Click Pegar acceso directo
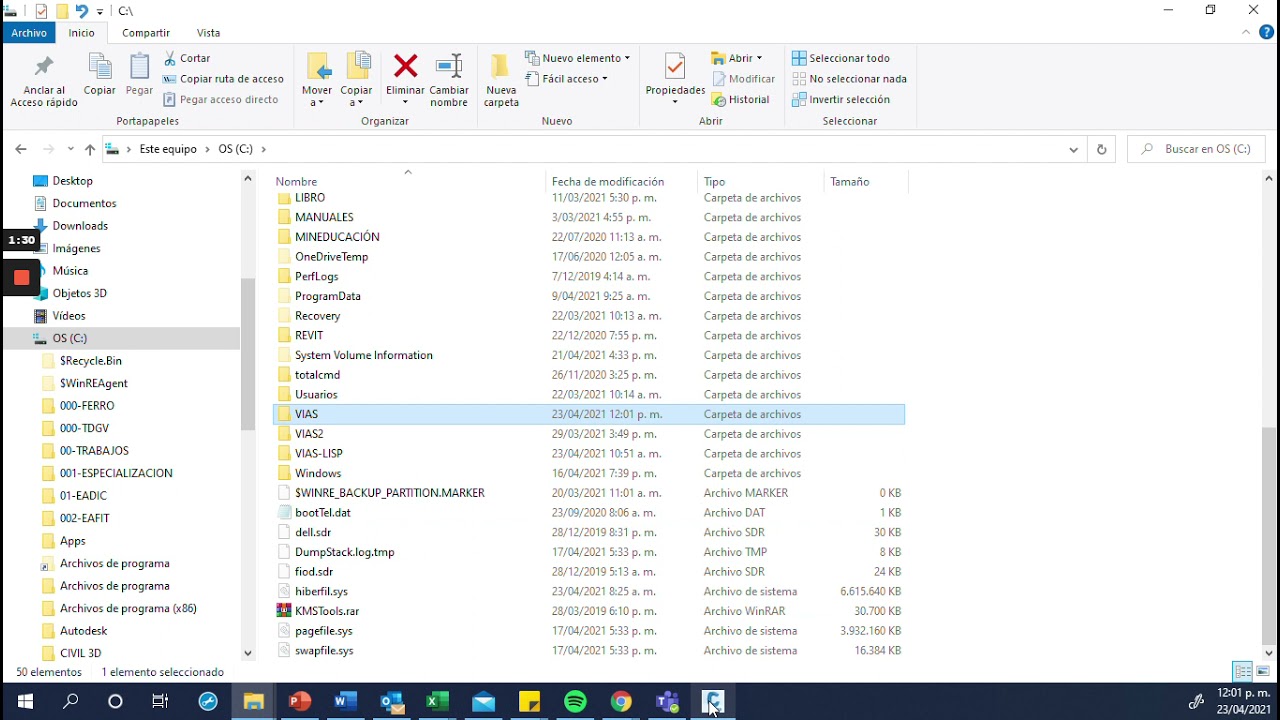 (x=220, y=99)
